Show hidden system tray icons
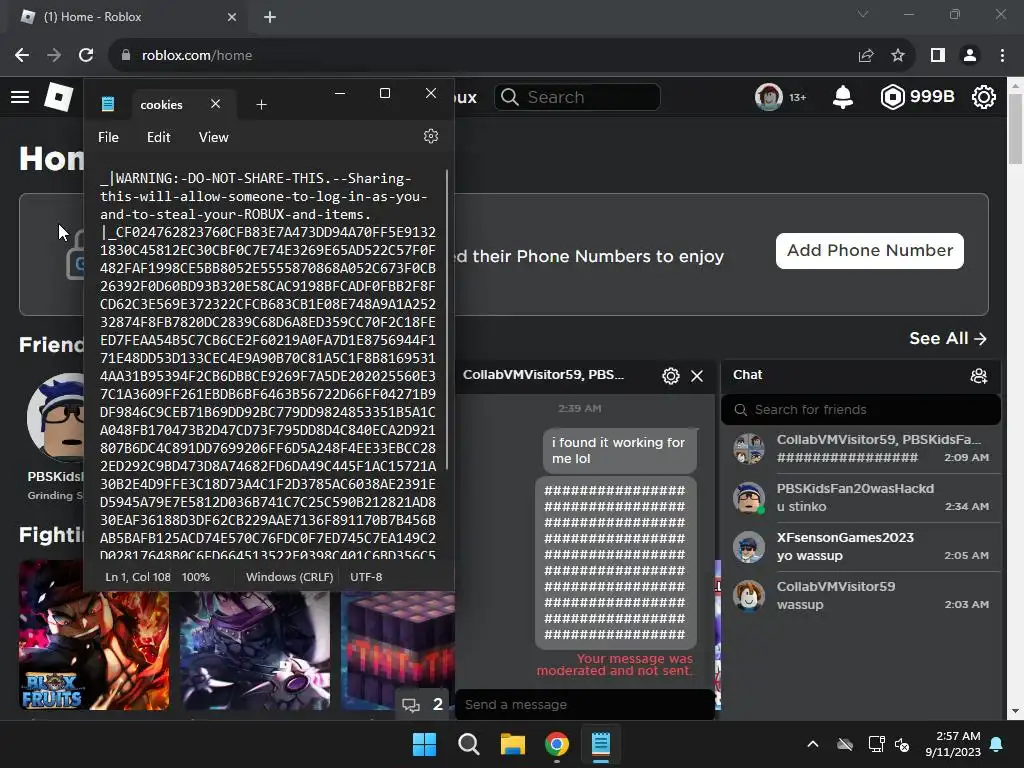 point(812,744)
